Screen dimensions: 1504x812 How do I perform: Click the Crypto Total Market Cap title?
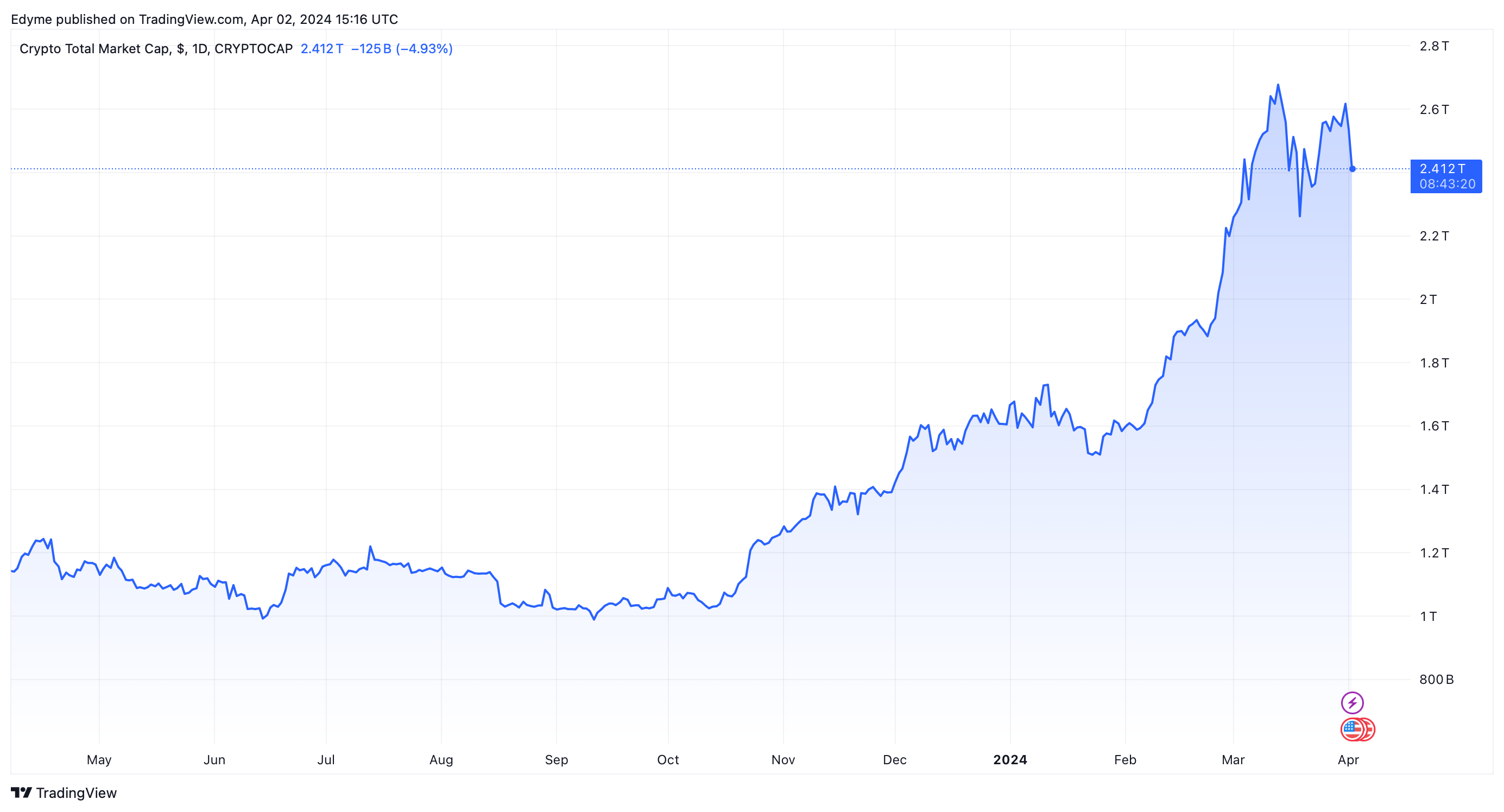pyautogui.click(x=156, y=48)
